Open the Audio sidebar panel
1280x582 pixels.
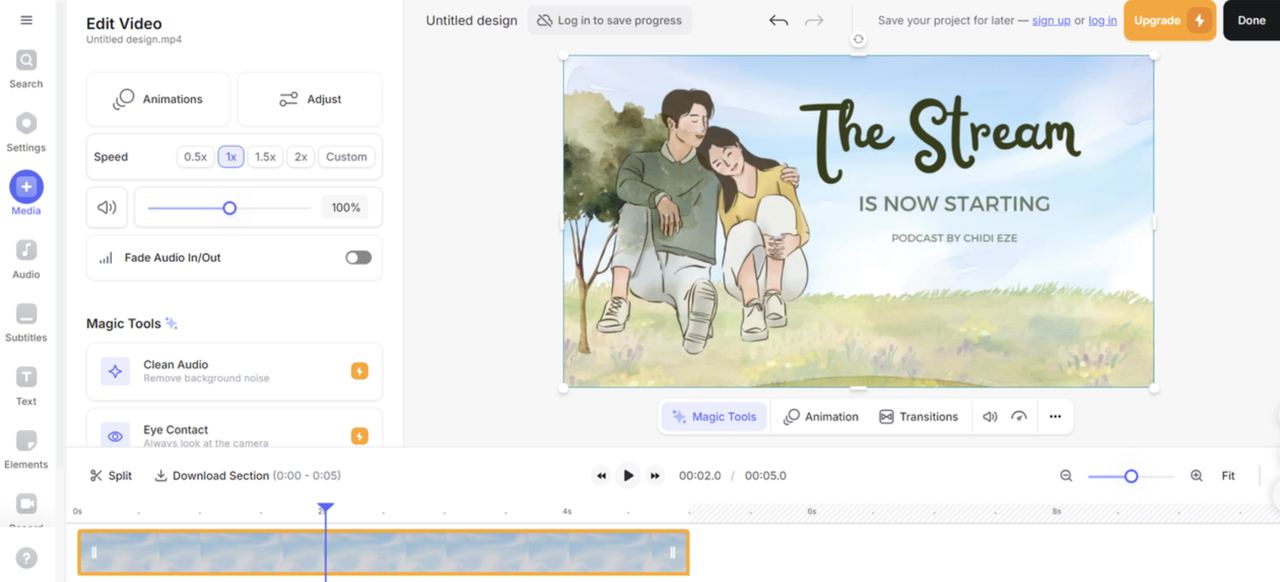click(x=26, y=260)
